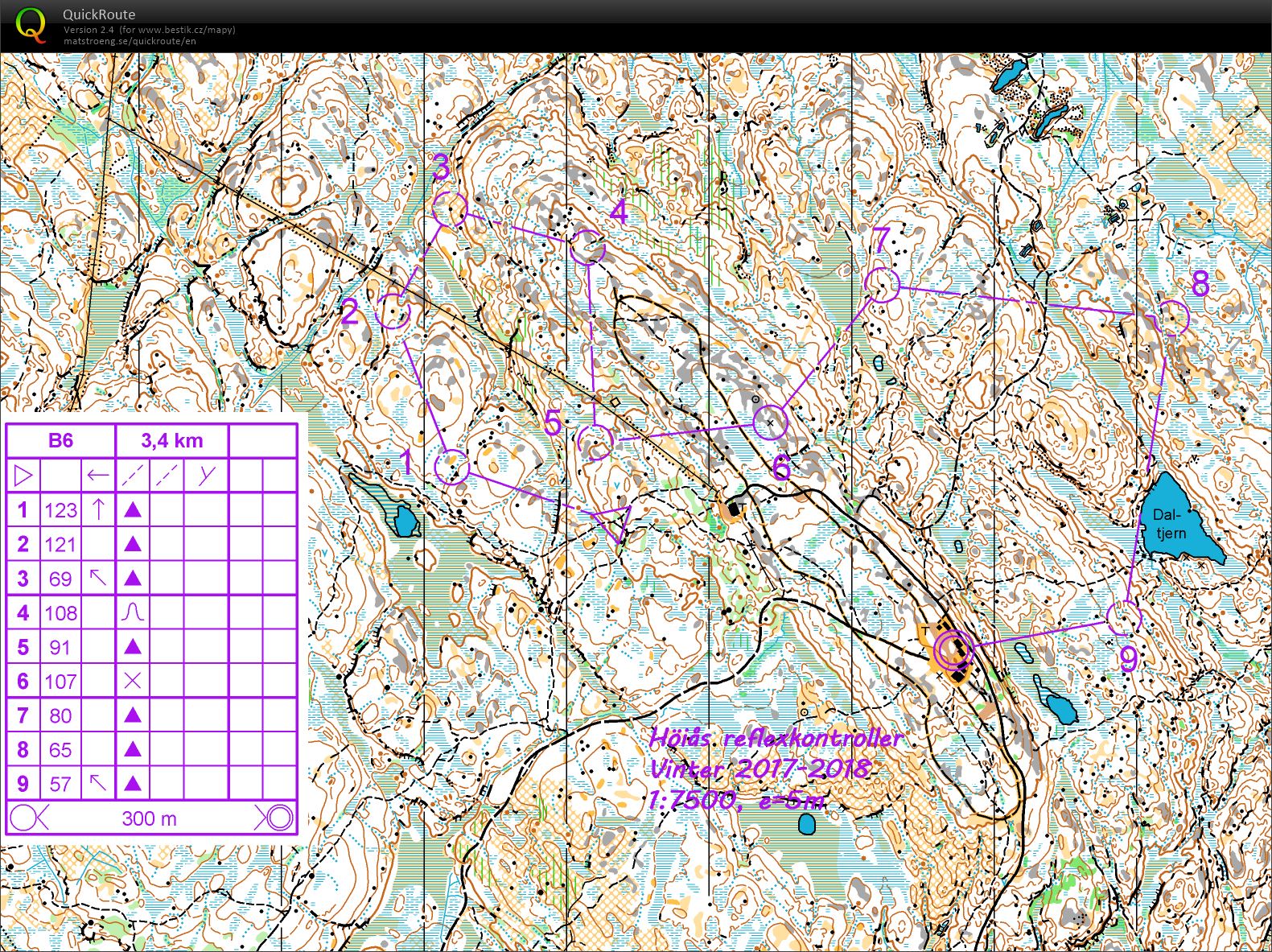Click the northwest arrow in row 3
The width and height of the screenshot is (1272, 952).
(98, 578)
